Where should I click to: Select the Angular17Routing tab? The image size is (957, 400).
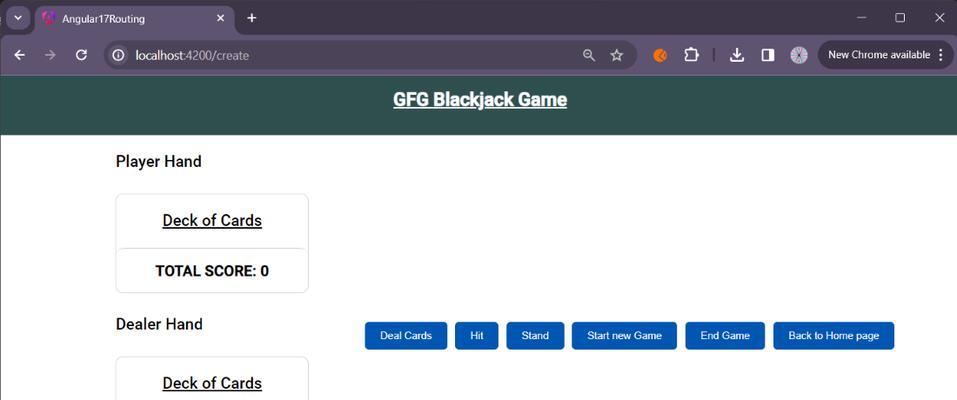coord(134,19)
